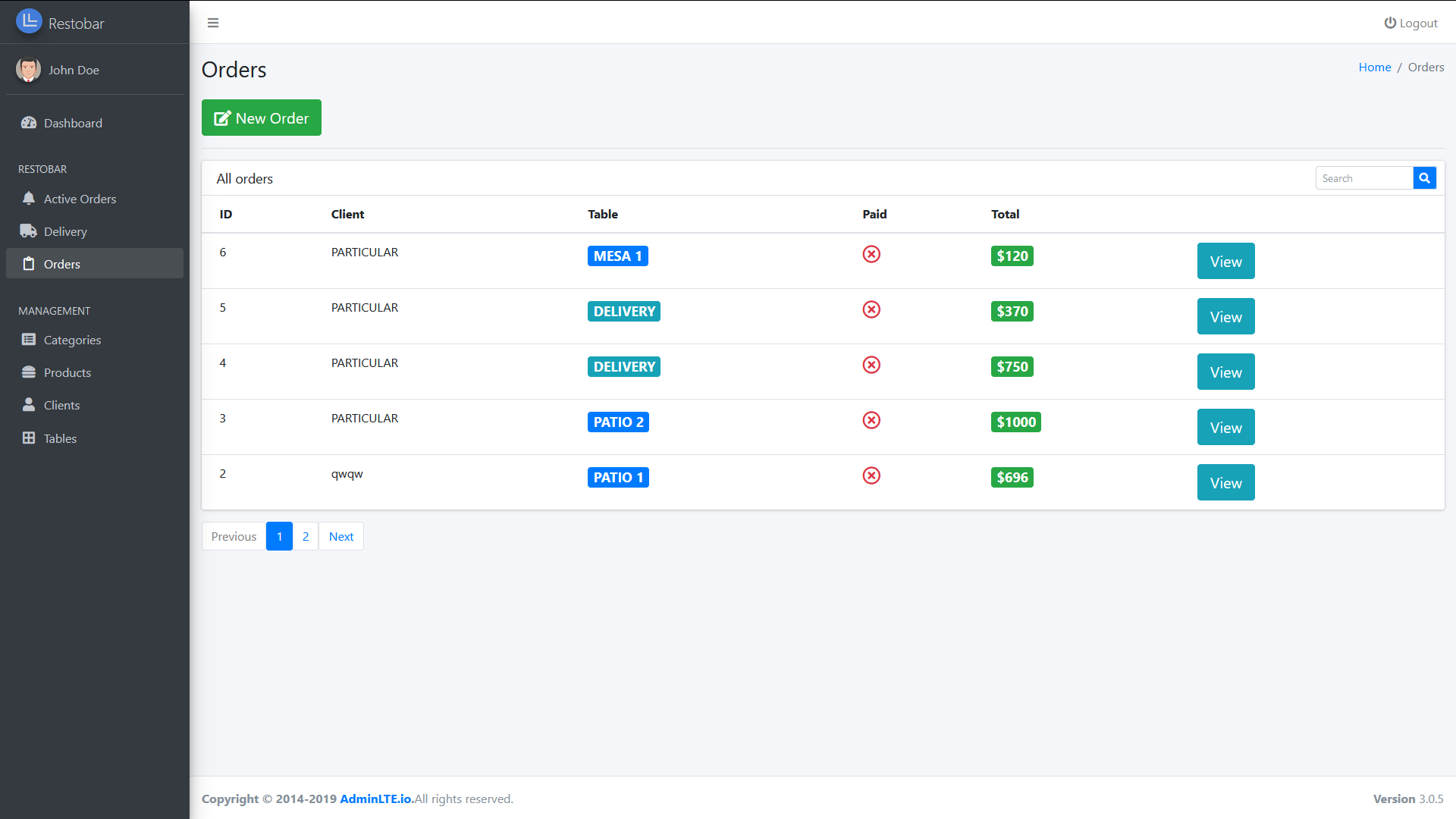This screenshot has width=1456, height=819.
Task: View the order with total $1000
Action: click(x=1225, y=428)
